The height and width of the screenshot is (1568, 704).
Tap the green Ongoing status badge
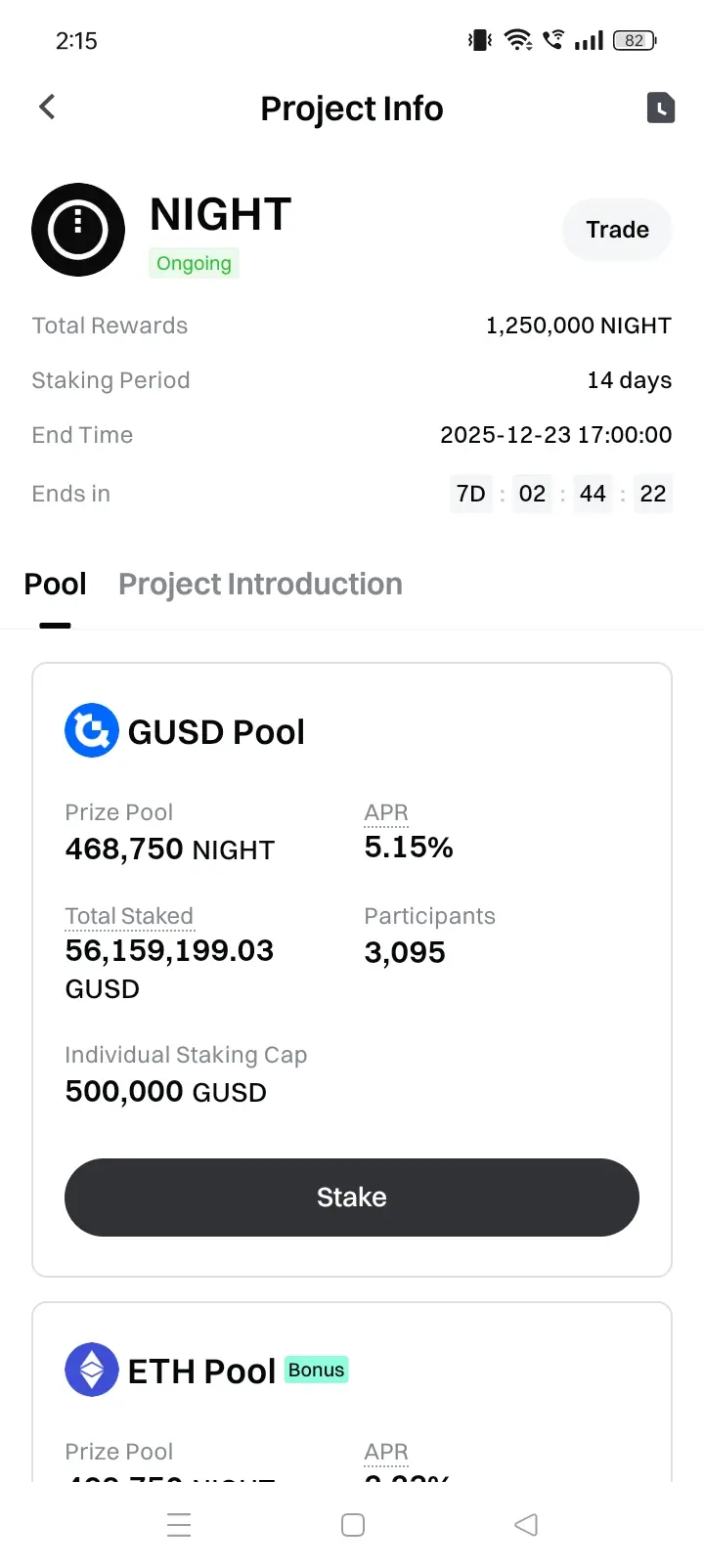194,264
